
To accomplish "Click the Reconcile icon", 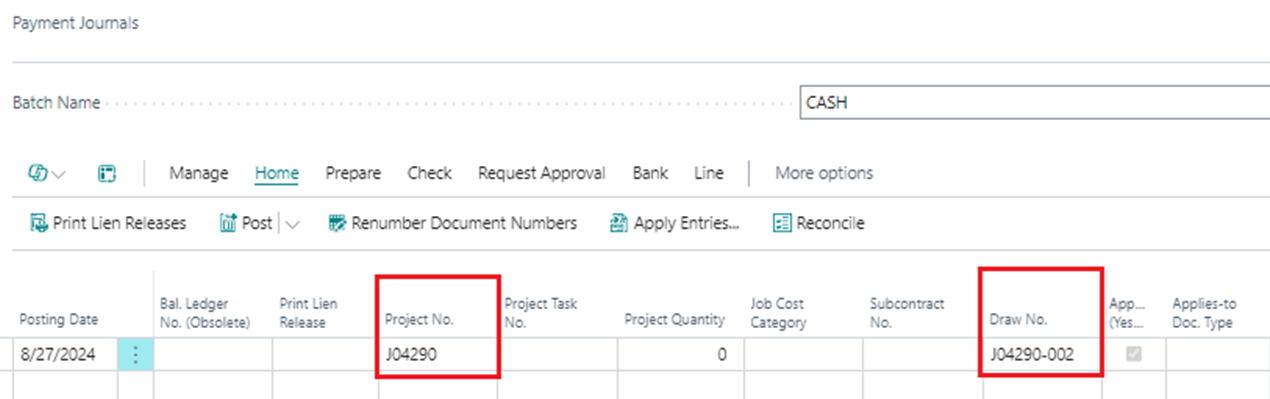I will 782,223.
